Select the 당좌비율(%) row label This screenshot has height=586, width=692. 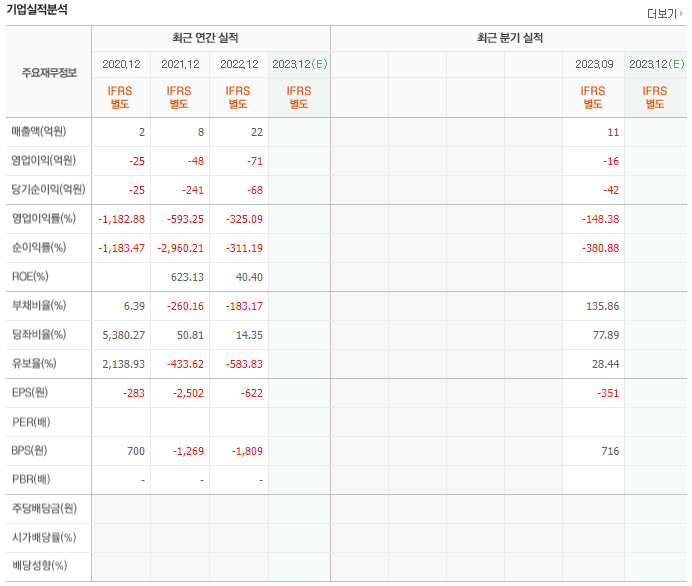coord(39,334)
